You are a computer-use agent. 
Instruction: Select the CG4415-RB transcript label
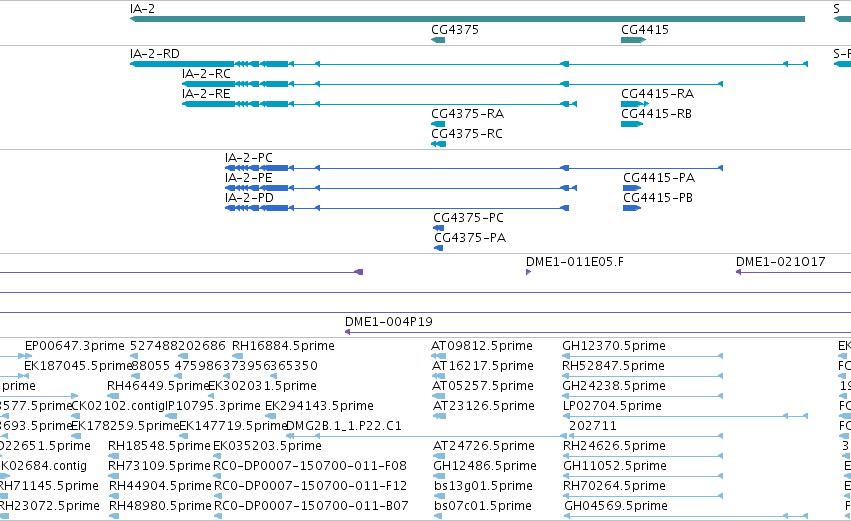[x=656, y=114]
